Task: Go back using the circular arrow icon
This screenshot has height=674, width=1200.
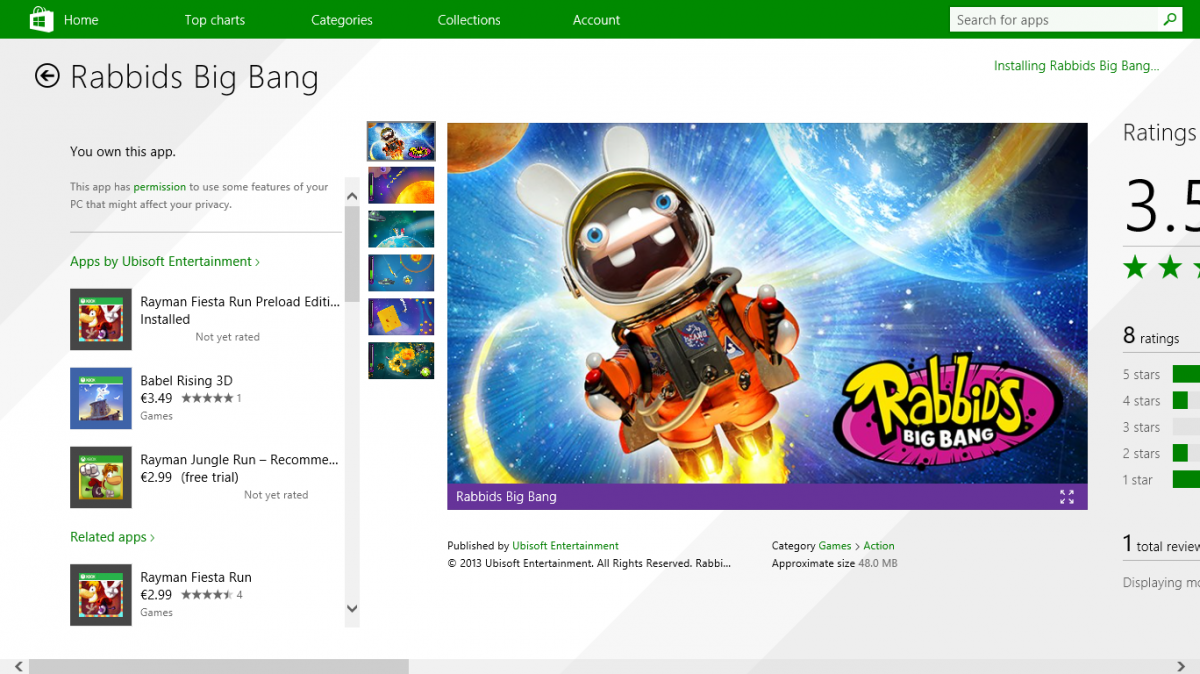Action: [47, 76]
